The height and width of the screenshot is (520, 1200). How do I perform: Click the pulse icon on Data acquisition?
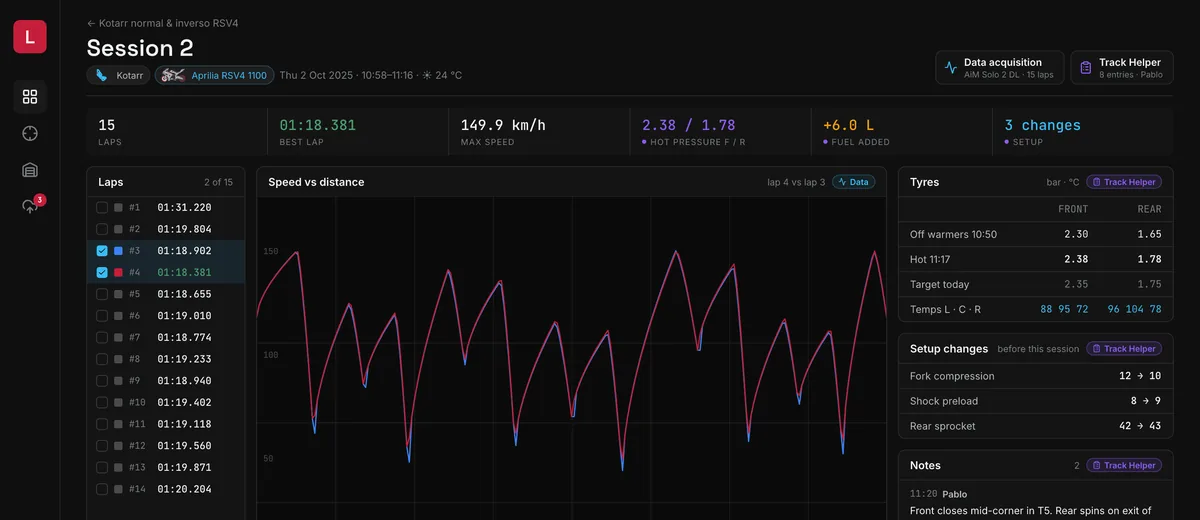pyautogui.click(x=950, y=68)
